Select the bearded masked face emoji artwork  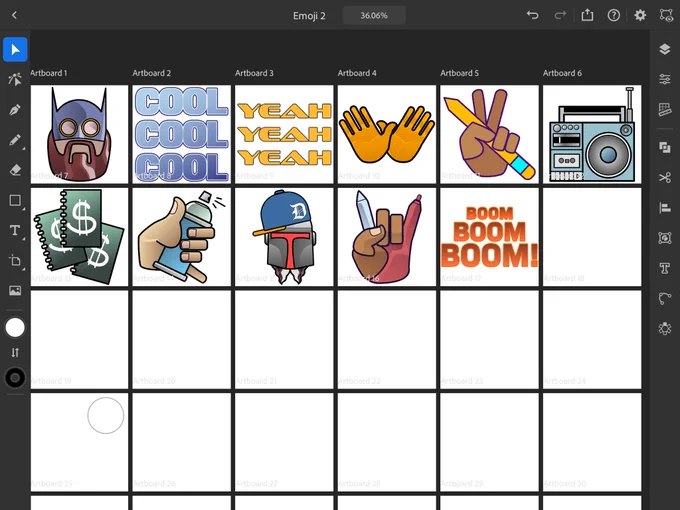click(x=79, y=134)
